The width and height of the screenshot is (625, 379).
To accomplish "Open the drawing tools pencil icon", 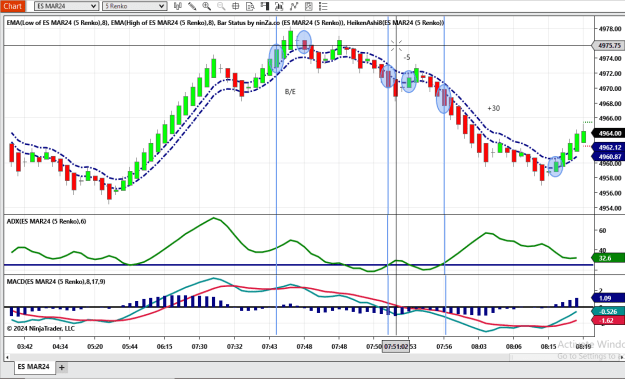I will click(192, 6).
